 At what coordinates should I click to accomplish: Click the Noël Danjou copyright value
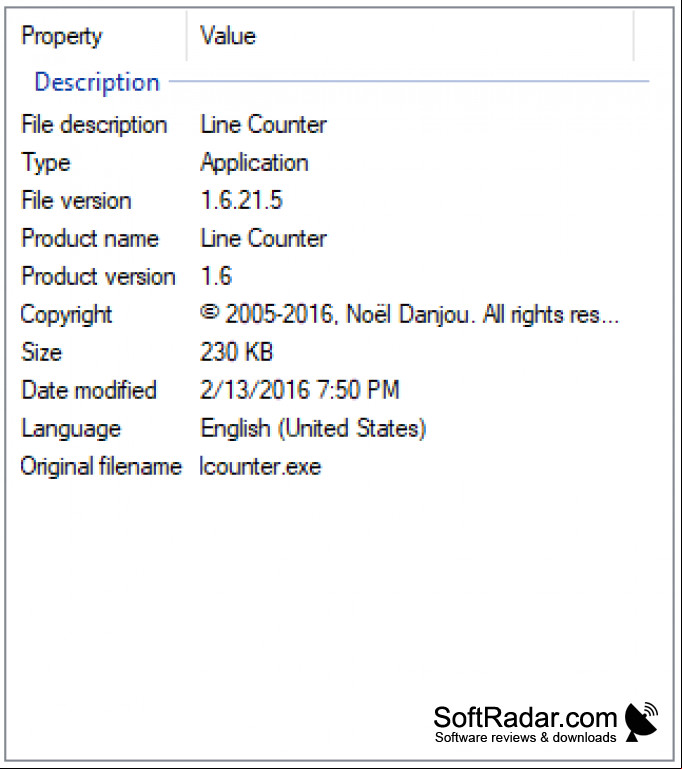[409, 314]
